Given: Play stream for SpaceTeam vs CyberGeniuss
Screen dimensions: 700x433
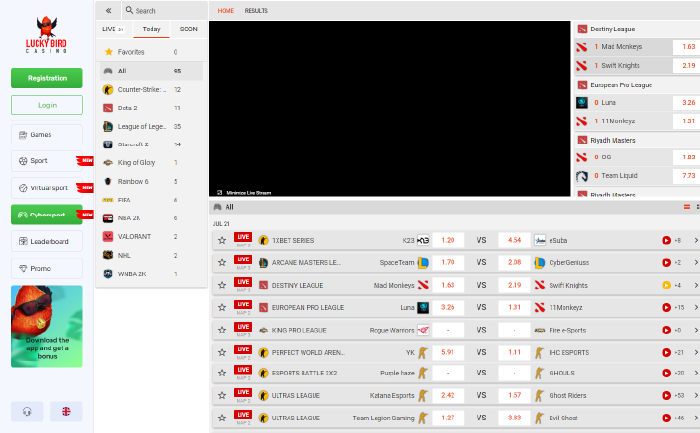Looking at the screenshot, I should tap(667, 262).
